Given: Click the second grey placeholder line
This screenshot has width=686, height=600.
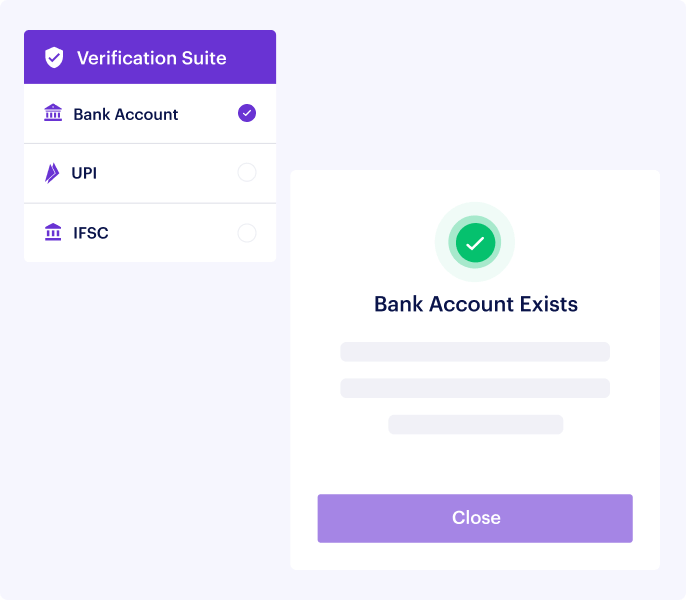Looking at the screenshot, I should click(475, 388).
